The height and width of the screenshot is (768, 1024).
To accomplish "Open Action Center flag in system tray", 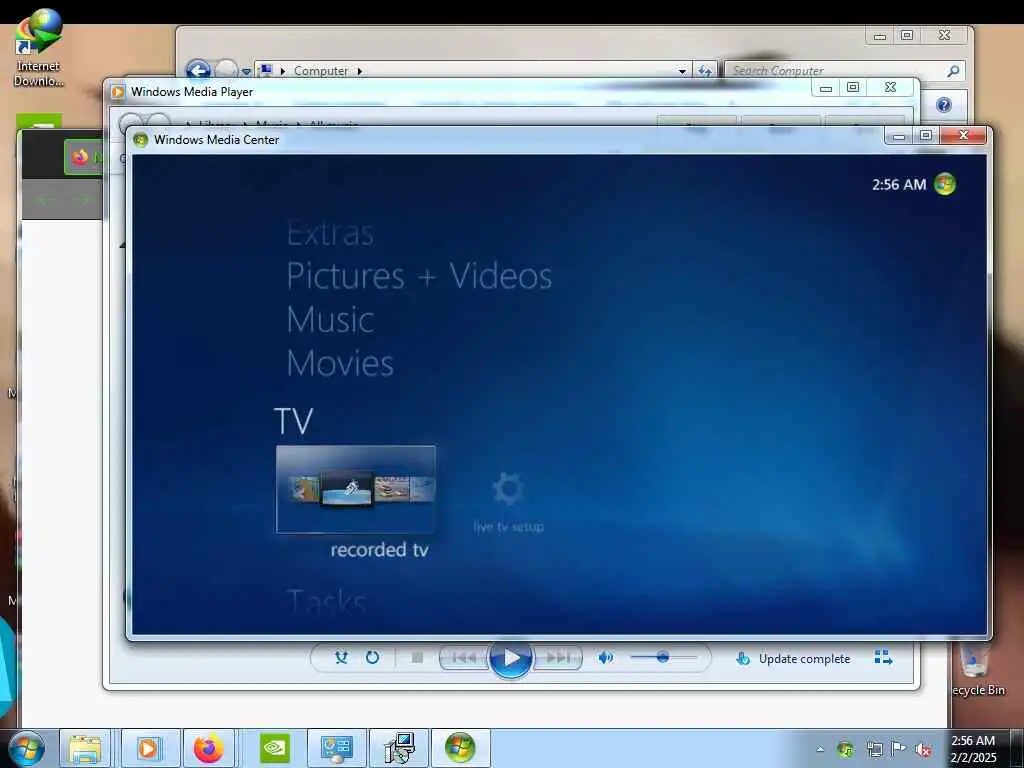I will tap(899, 750).
